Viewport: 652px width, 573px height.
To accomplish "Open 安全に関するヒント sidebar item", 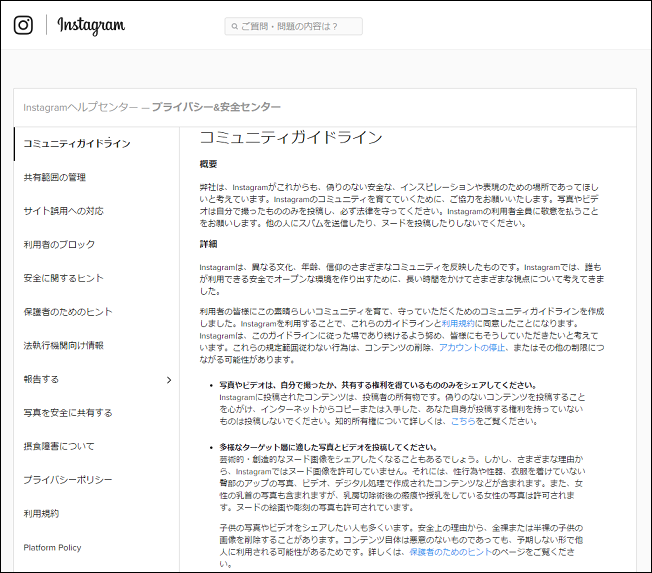I will point(63,278).
